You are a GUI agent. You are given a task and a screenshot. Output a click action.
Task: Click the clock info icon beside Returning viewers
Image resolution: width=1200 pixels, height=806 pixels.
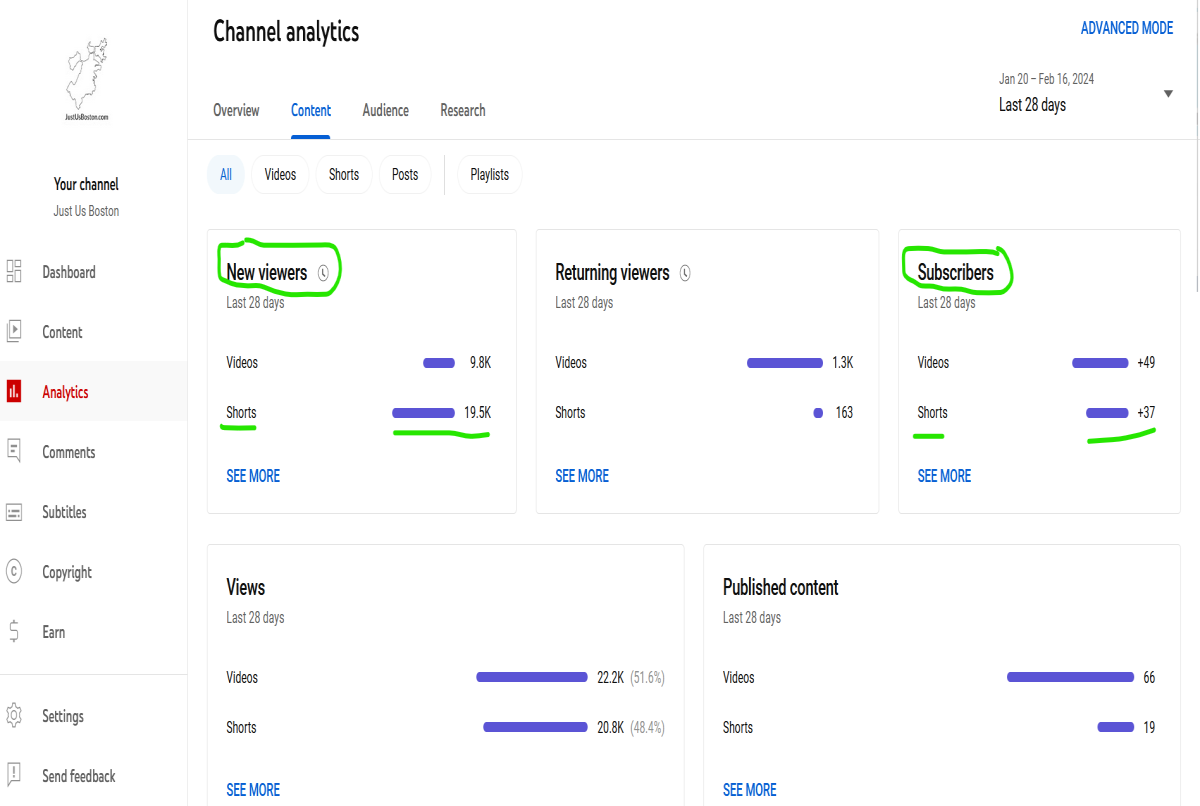(x=685, y=272)
